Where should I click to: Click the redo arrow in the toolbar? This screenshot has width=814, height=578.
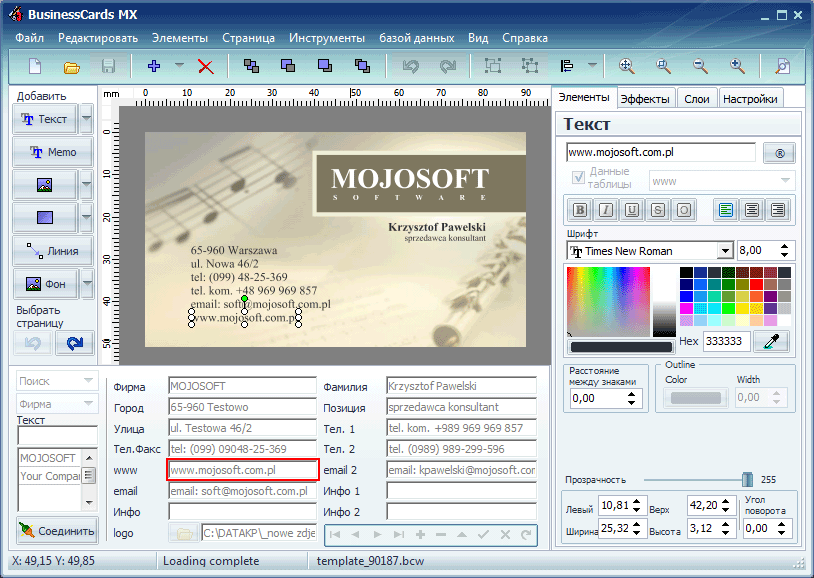tap(447, 66)
